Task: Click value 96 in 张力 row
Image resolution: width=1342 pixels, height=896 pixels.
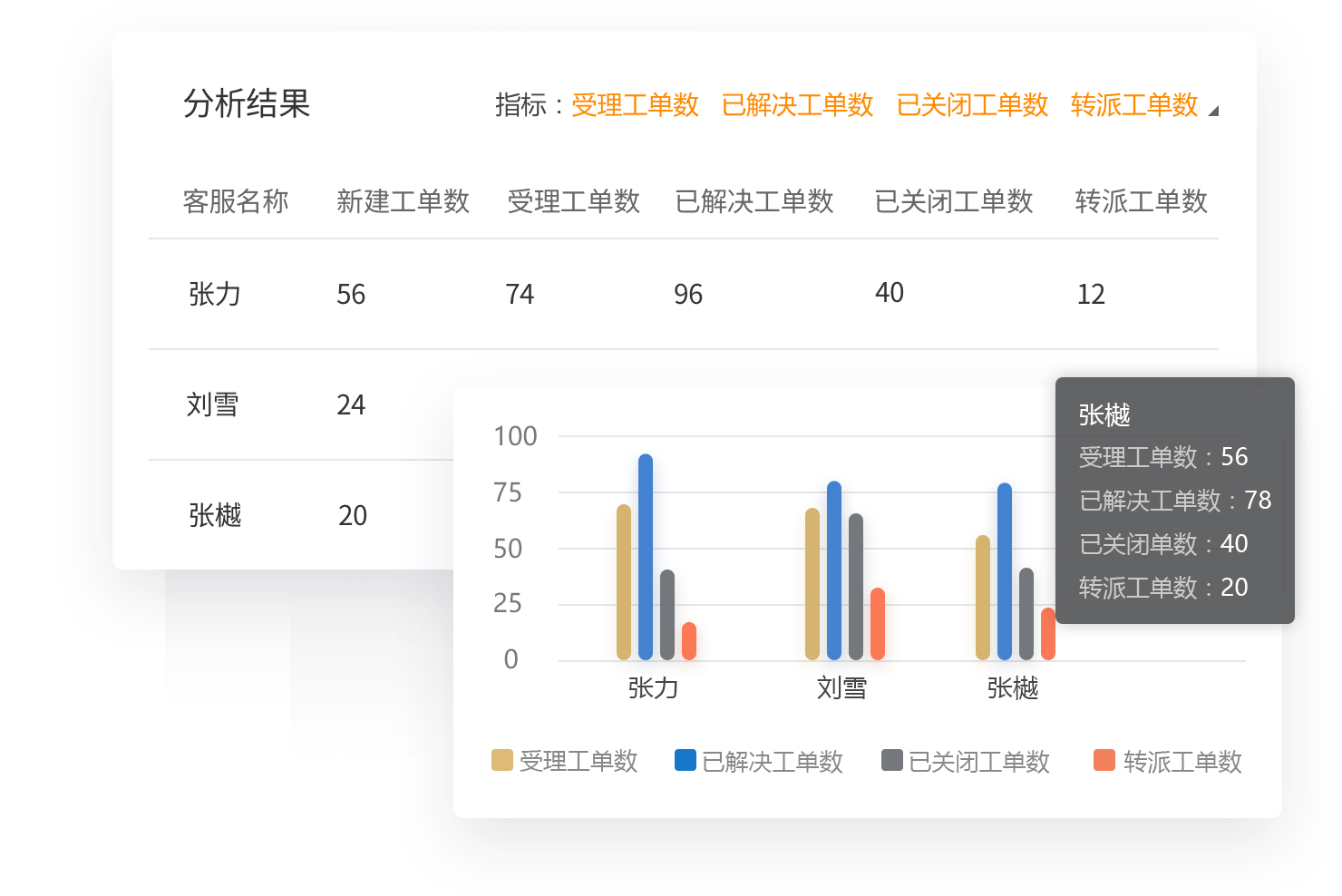Action: click(x=688, y=295)
